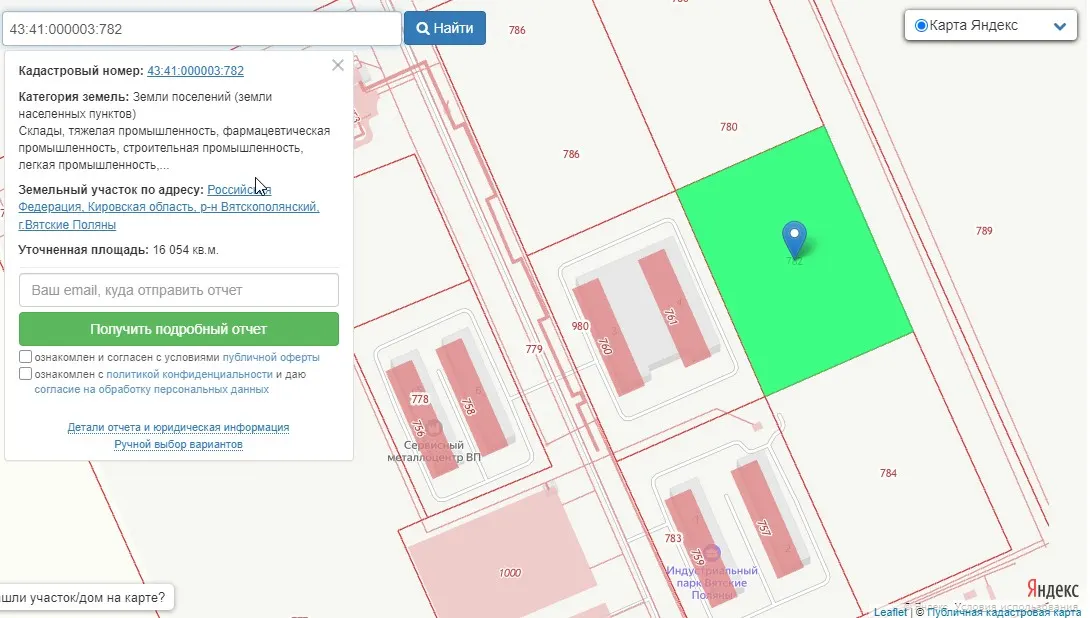Click the Найти search button

coord(445,29)
